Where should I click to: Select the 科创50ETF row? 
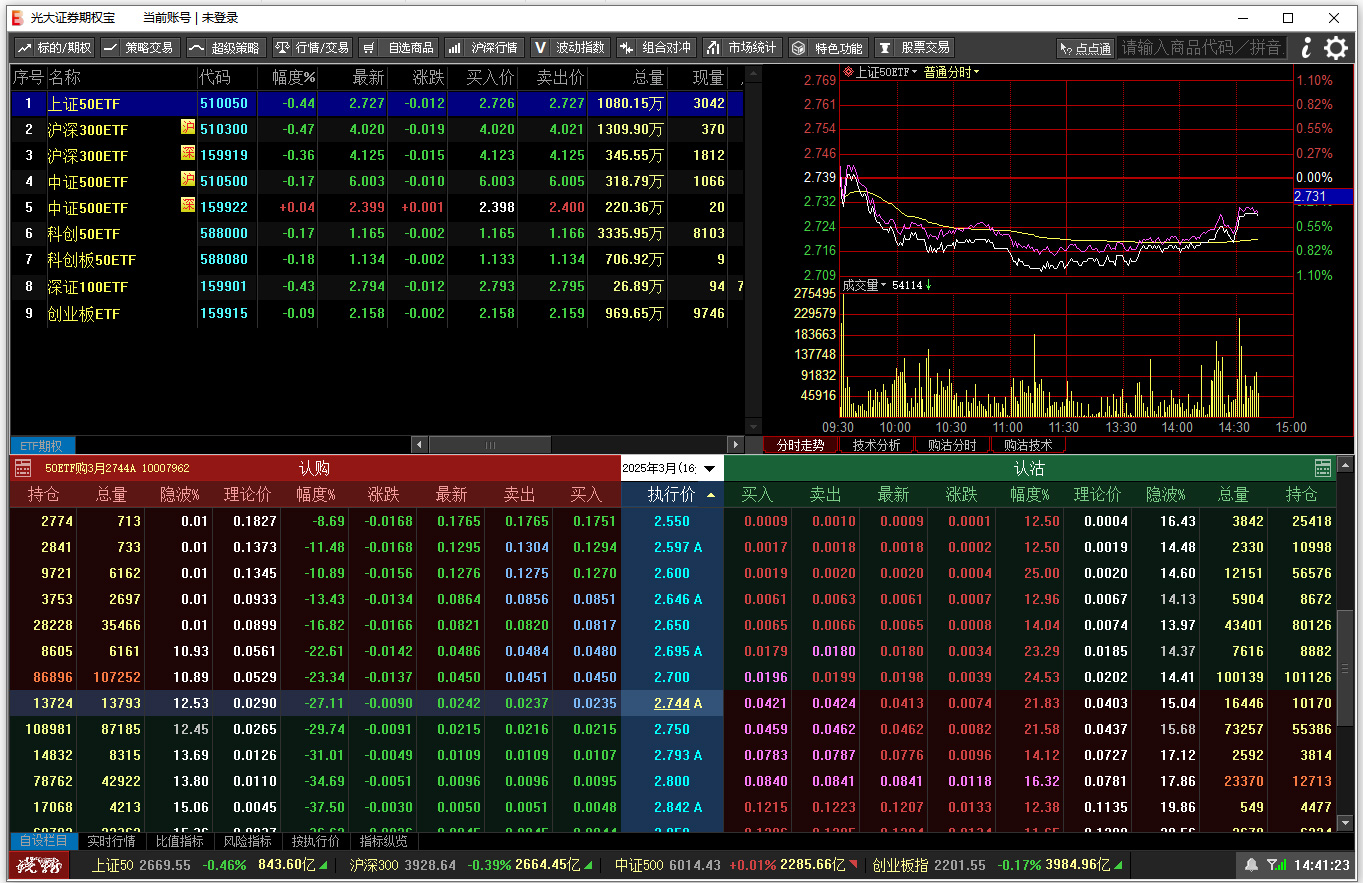(x=377, y=233)
